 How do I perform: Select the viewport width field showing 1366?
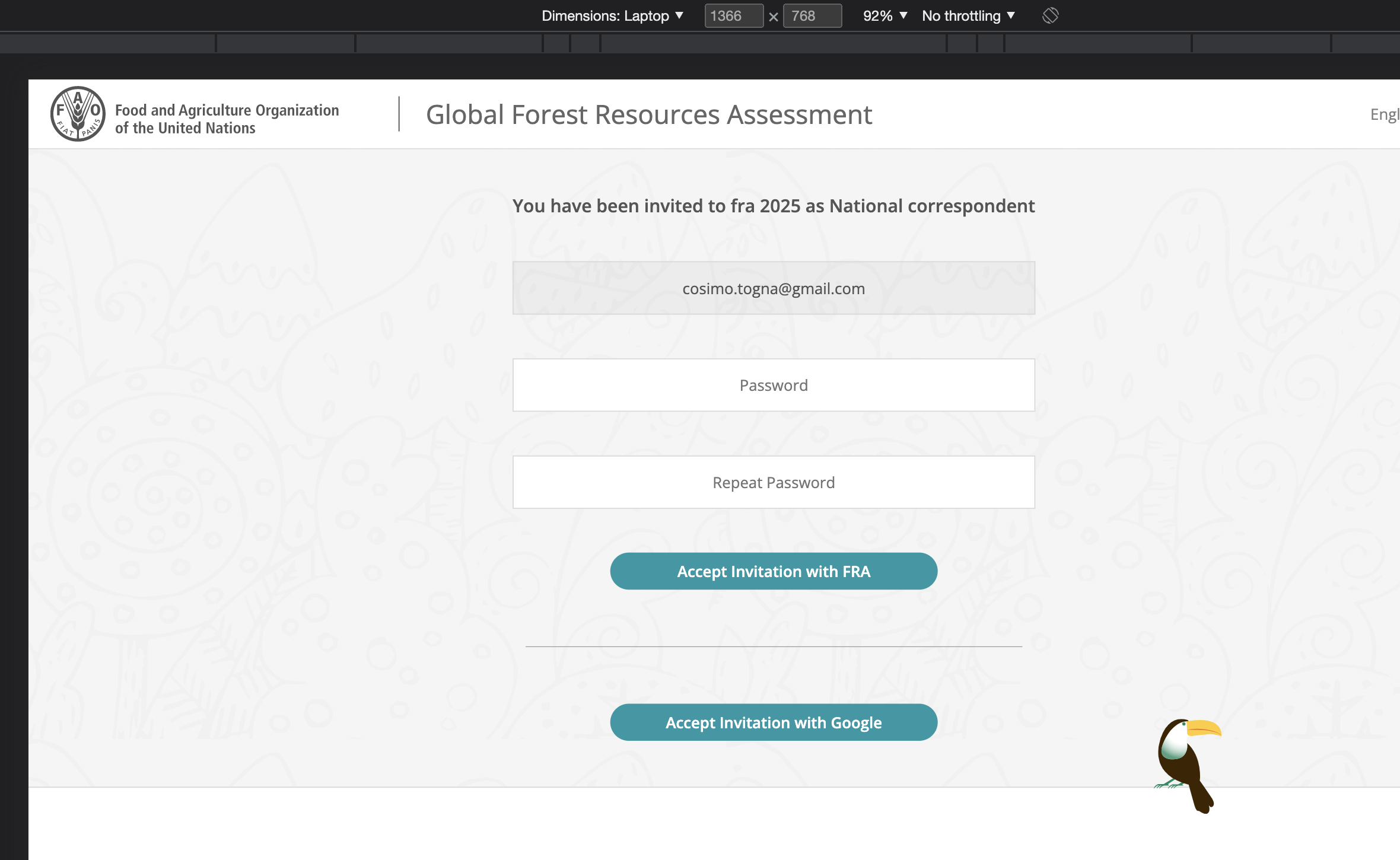coord(733,15)
